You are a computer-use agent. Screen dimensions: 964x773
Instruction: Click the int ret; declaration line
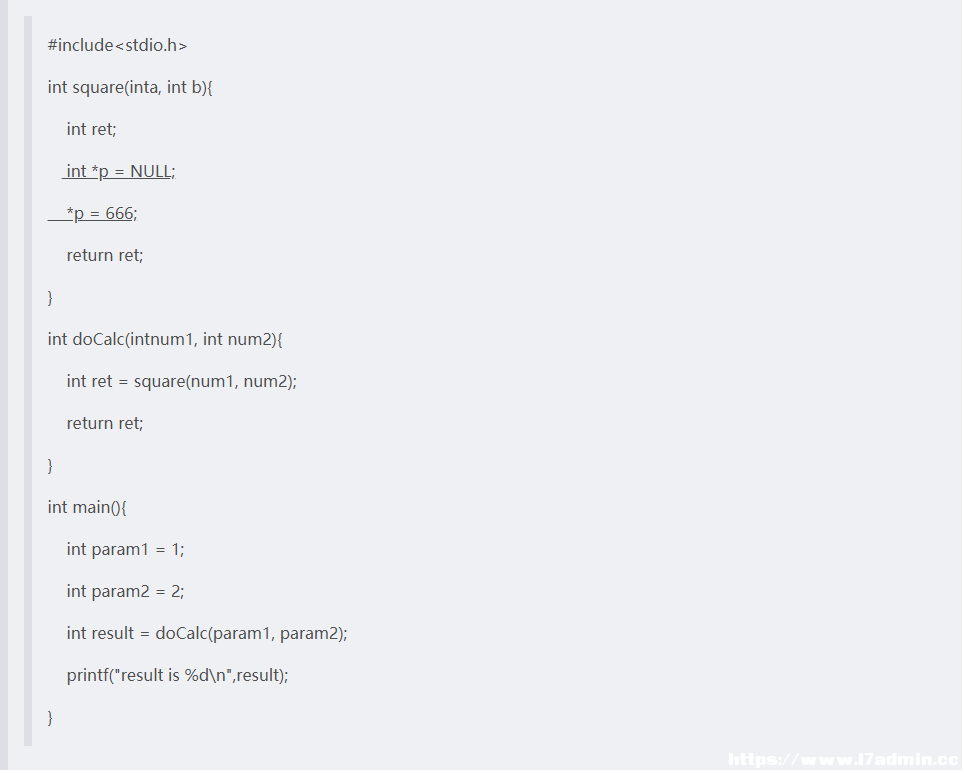pos(92,129)
